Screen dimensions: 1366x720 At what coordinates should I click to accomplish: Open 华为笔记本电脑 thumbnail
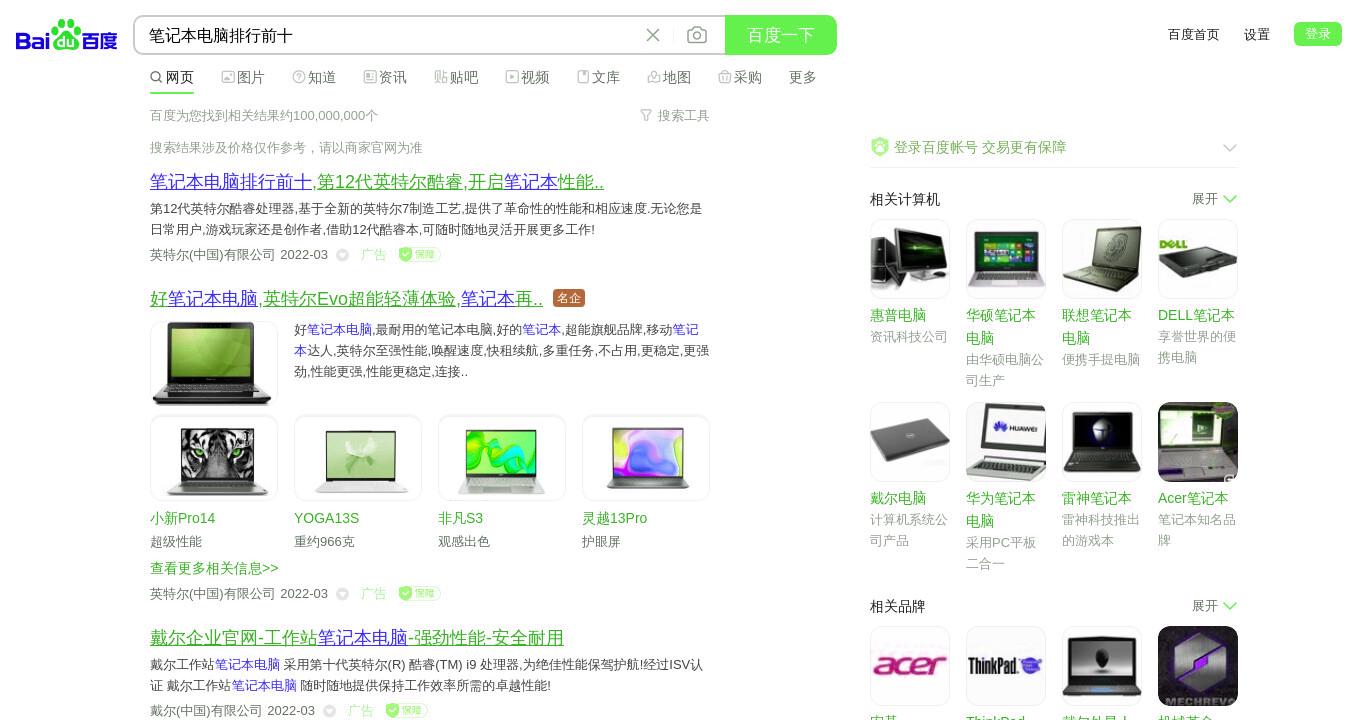pyautogui.click(x=1006, y=442)
